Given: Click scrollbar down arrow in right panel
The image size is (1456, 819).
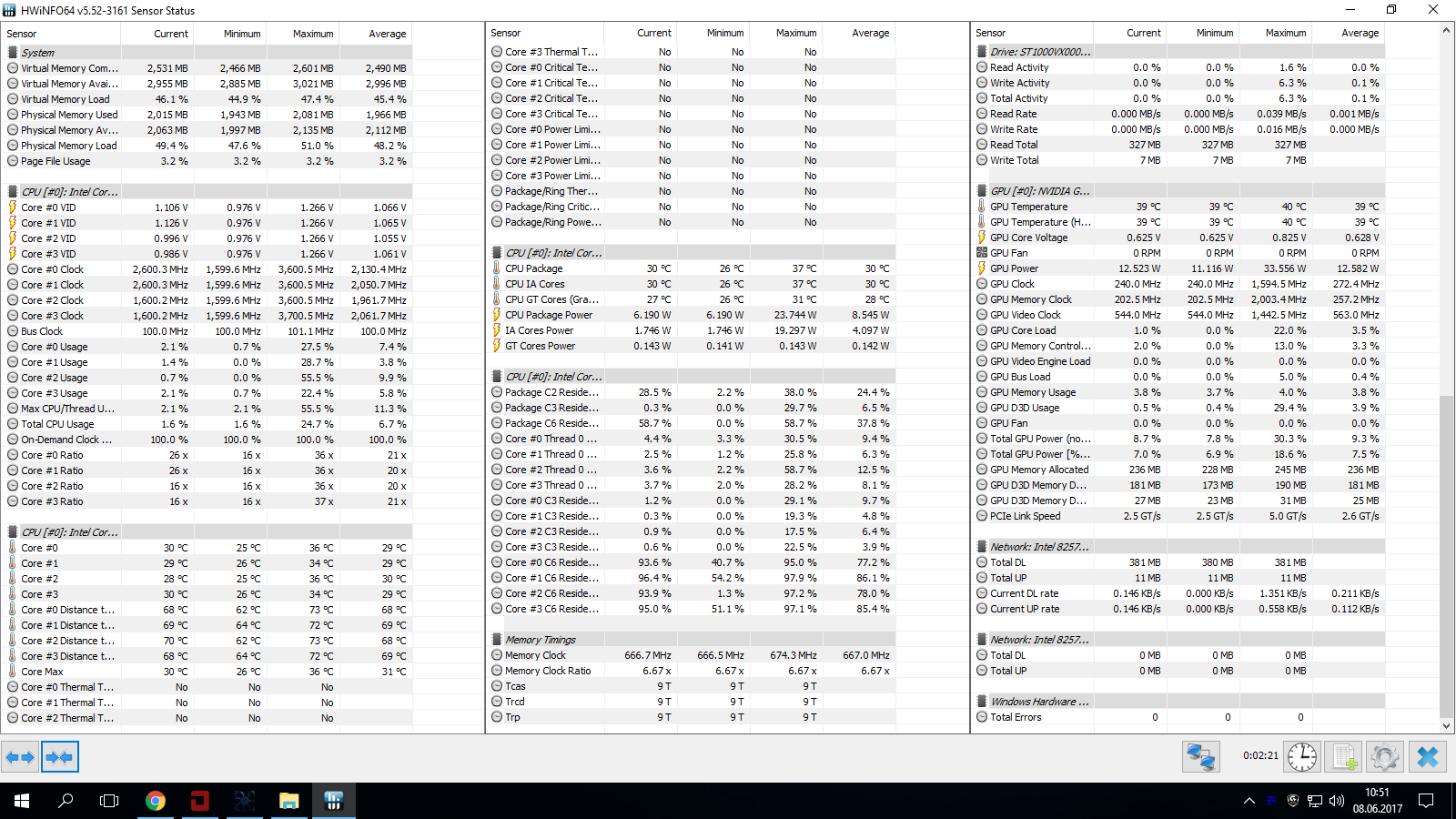Looking at the screenshot, I should point(1447,726).
